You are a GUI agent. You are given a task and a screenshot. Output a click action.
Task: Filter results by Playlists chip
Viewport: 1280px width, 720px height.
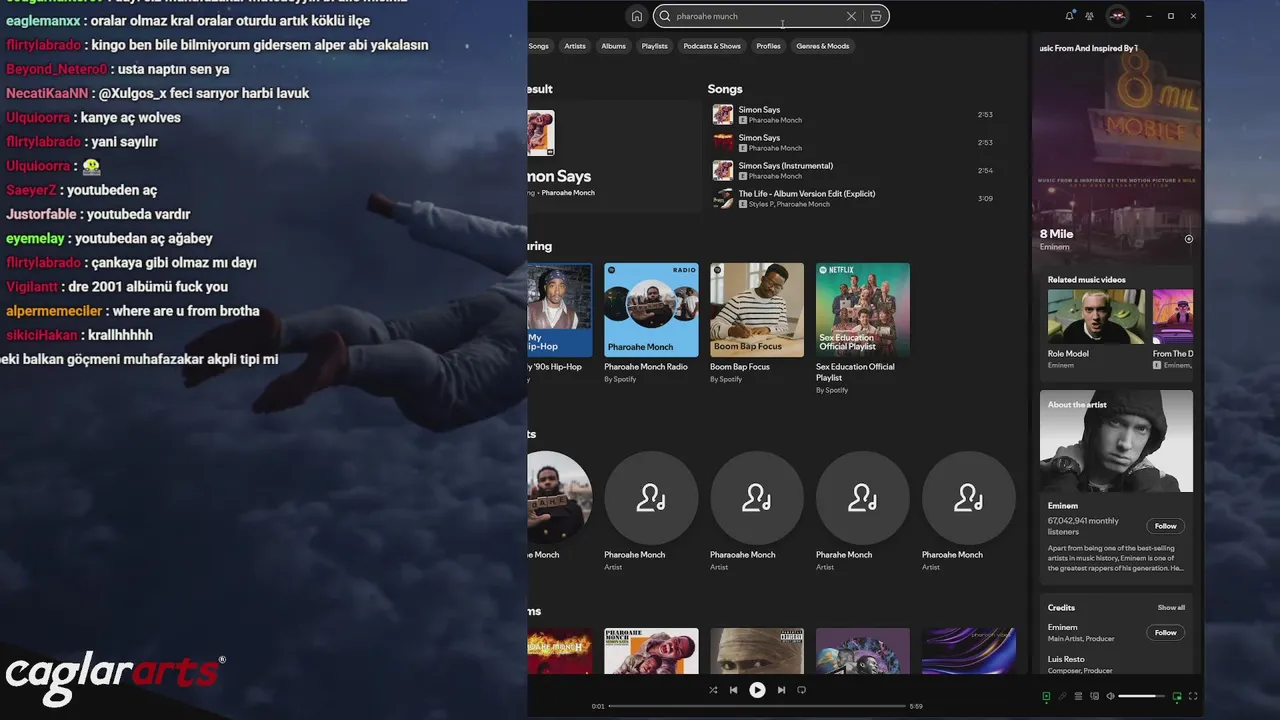tap(655, 46)
